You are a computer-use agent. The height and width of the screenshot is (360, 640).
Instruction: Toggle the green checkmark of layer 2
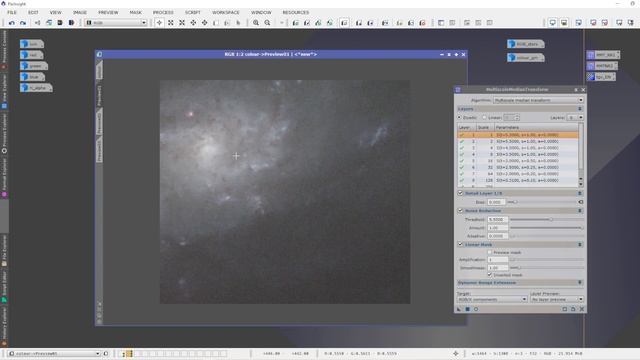click(x=462, y=141)
